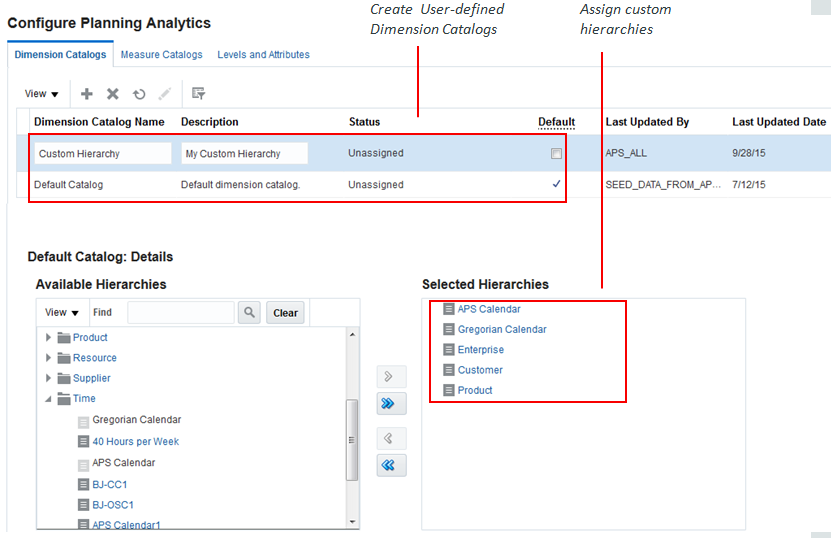Select the 40 Hours per Week hierarchy
Image resolution: width=831 pixels, height=538 pixels.
pyautogui.click(x=135, y=441)
